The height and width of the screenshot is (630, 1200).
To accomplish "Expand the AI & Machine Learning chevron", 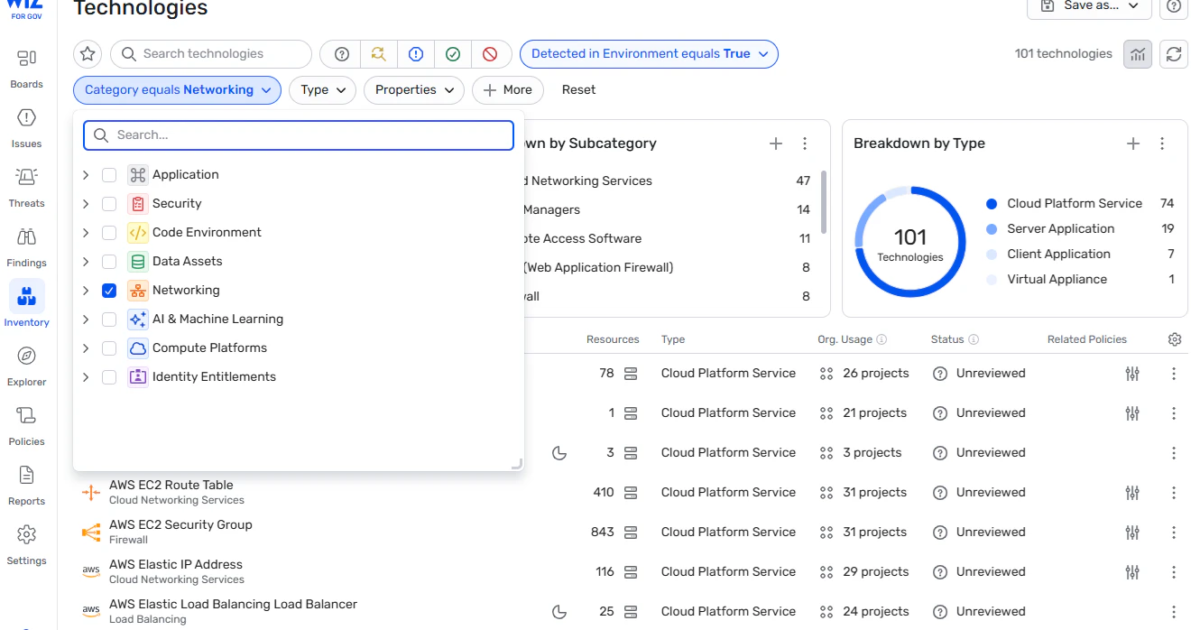I will (x=86, y=320).
